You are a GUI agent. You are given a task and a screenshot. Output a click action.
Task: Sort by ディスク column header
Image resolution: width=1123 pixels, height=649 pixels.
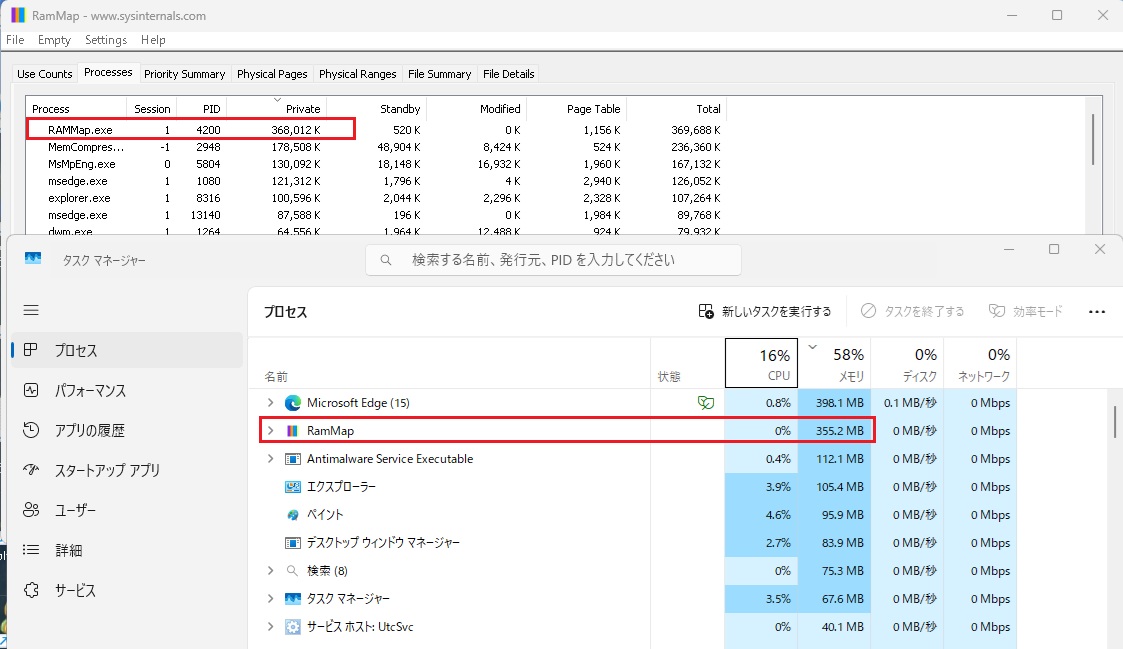coord(907,363)
